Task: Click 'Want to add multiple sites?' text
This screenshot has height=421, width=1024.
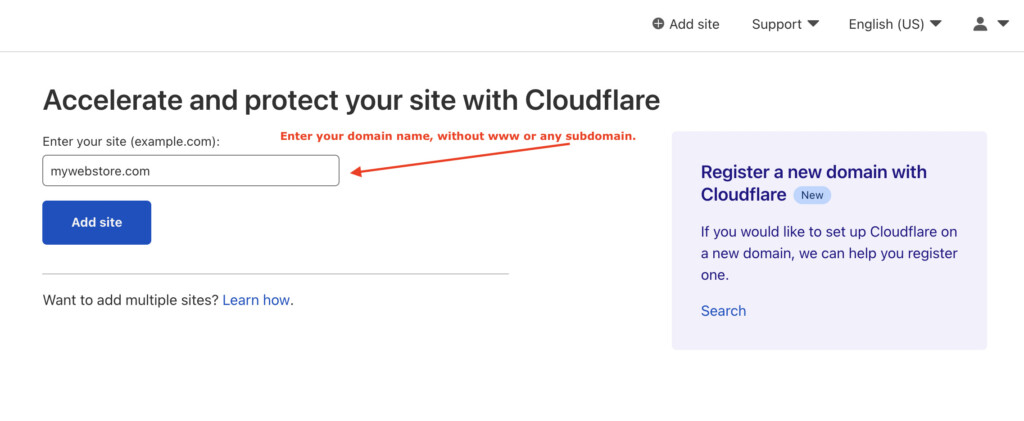Action: (x=130, y=300)
